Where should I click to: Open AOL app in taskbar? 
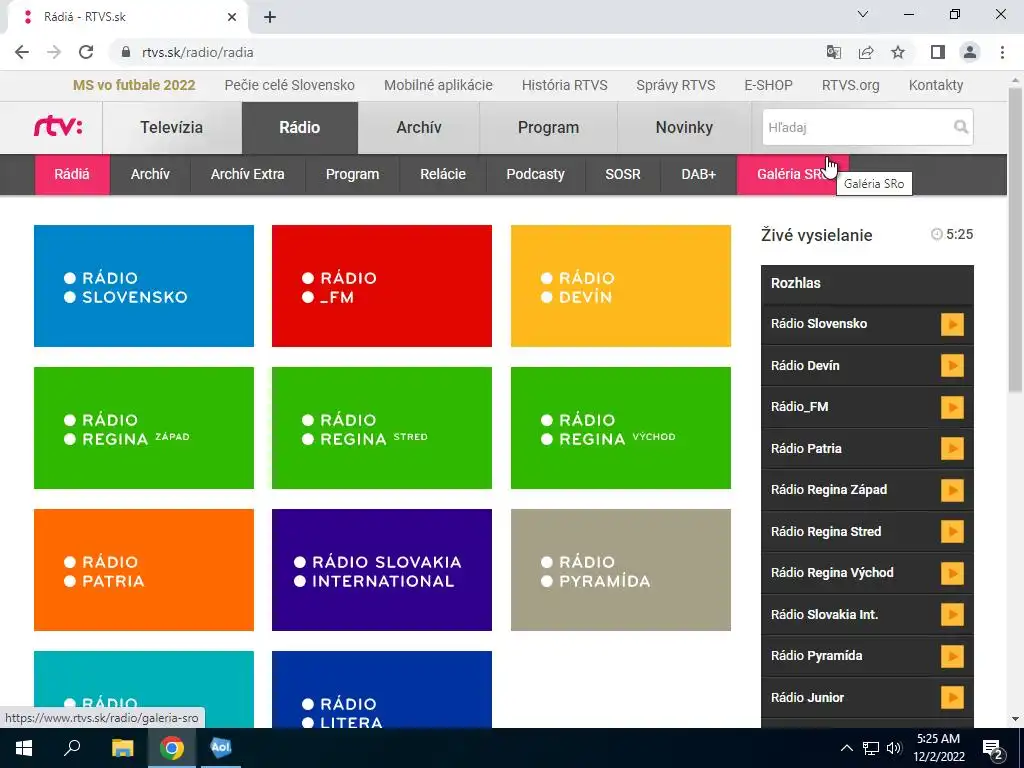click(x=221, y=748)
